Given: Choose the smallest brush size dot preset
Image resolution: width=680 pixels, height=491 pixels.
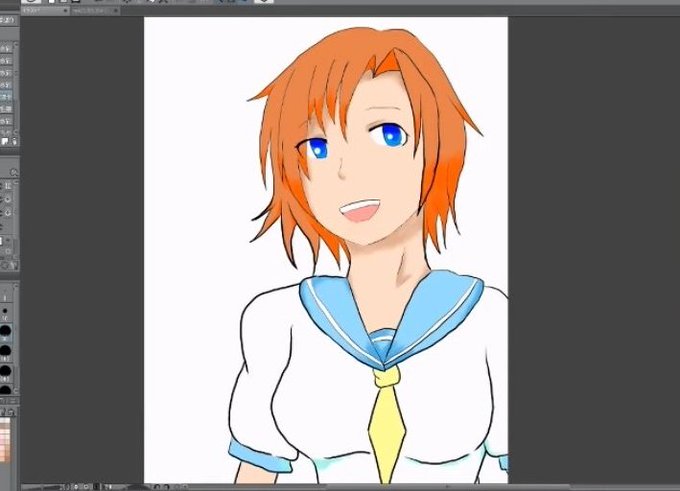Looking at the screenshot, I should (x=5, y=311).
